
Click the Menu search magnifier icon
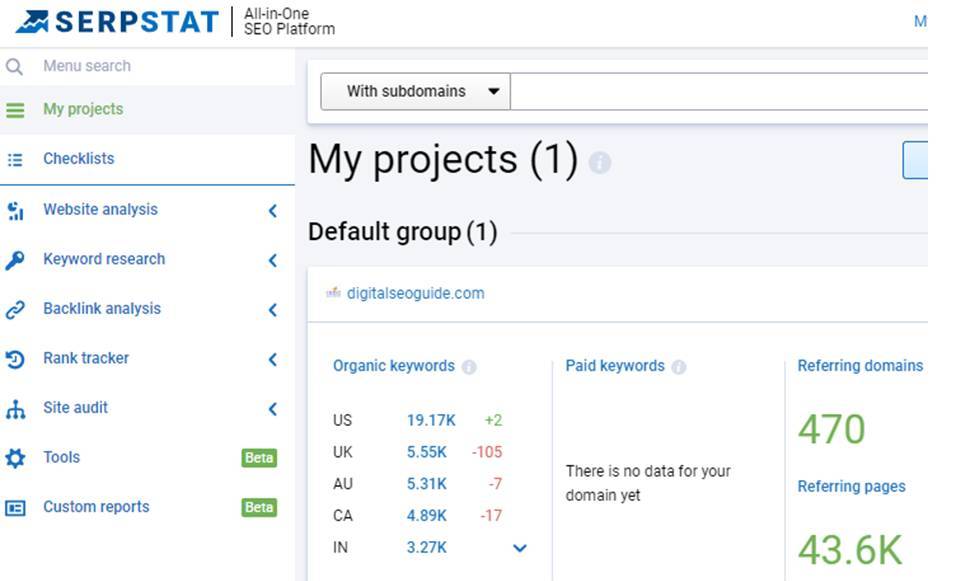15,67
